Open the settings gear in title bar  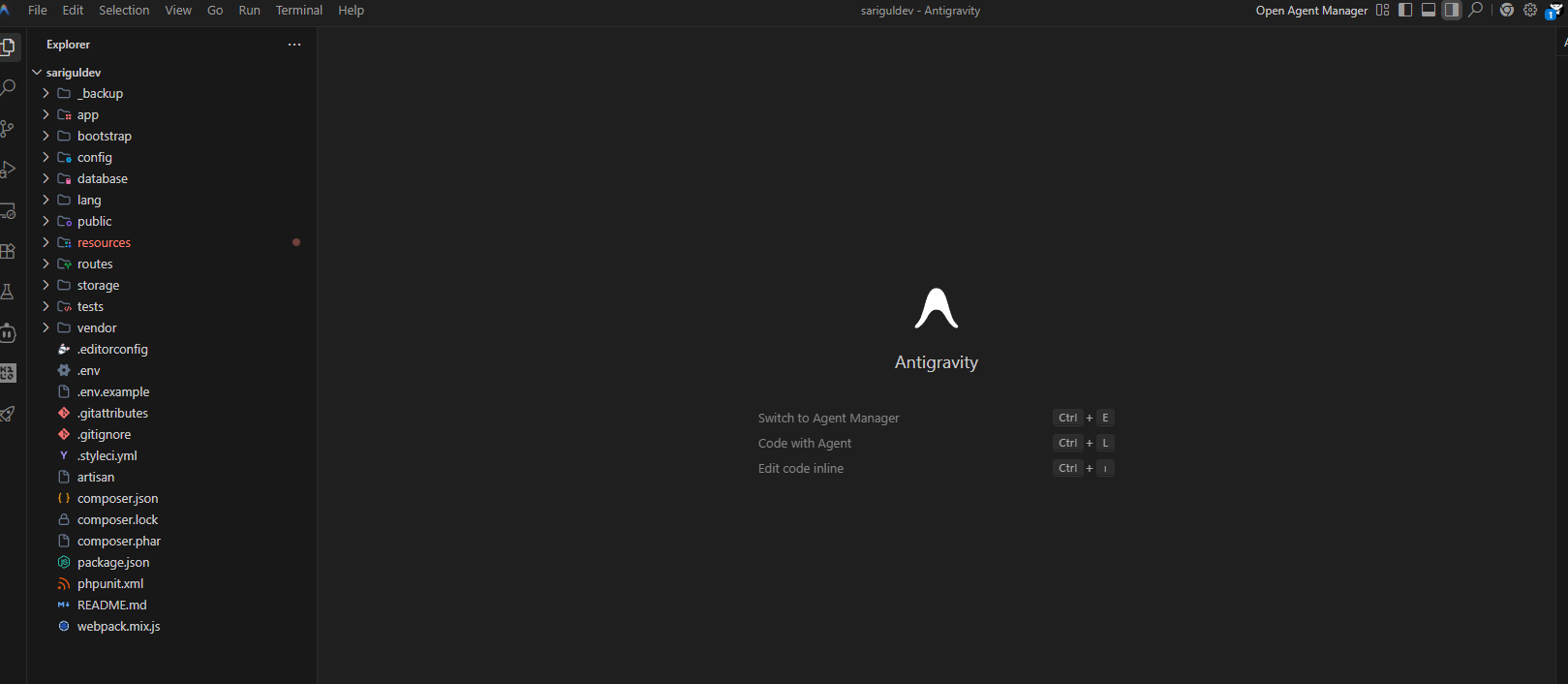click(x=1530, y=10)
